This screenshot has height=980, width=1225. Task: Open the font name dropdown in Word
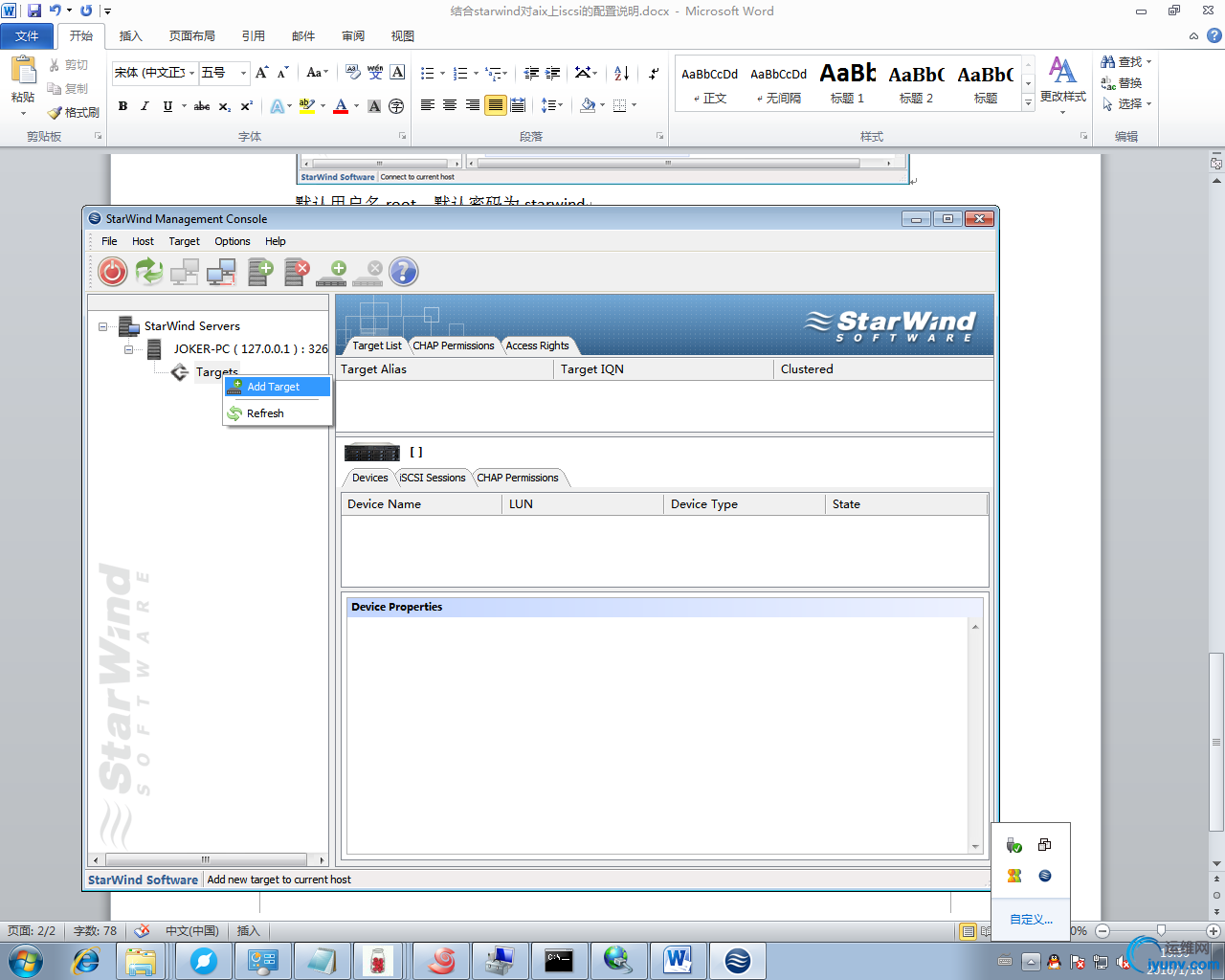click(191, 73)
